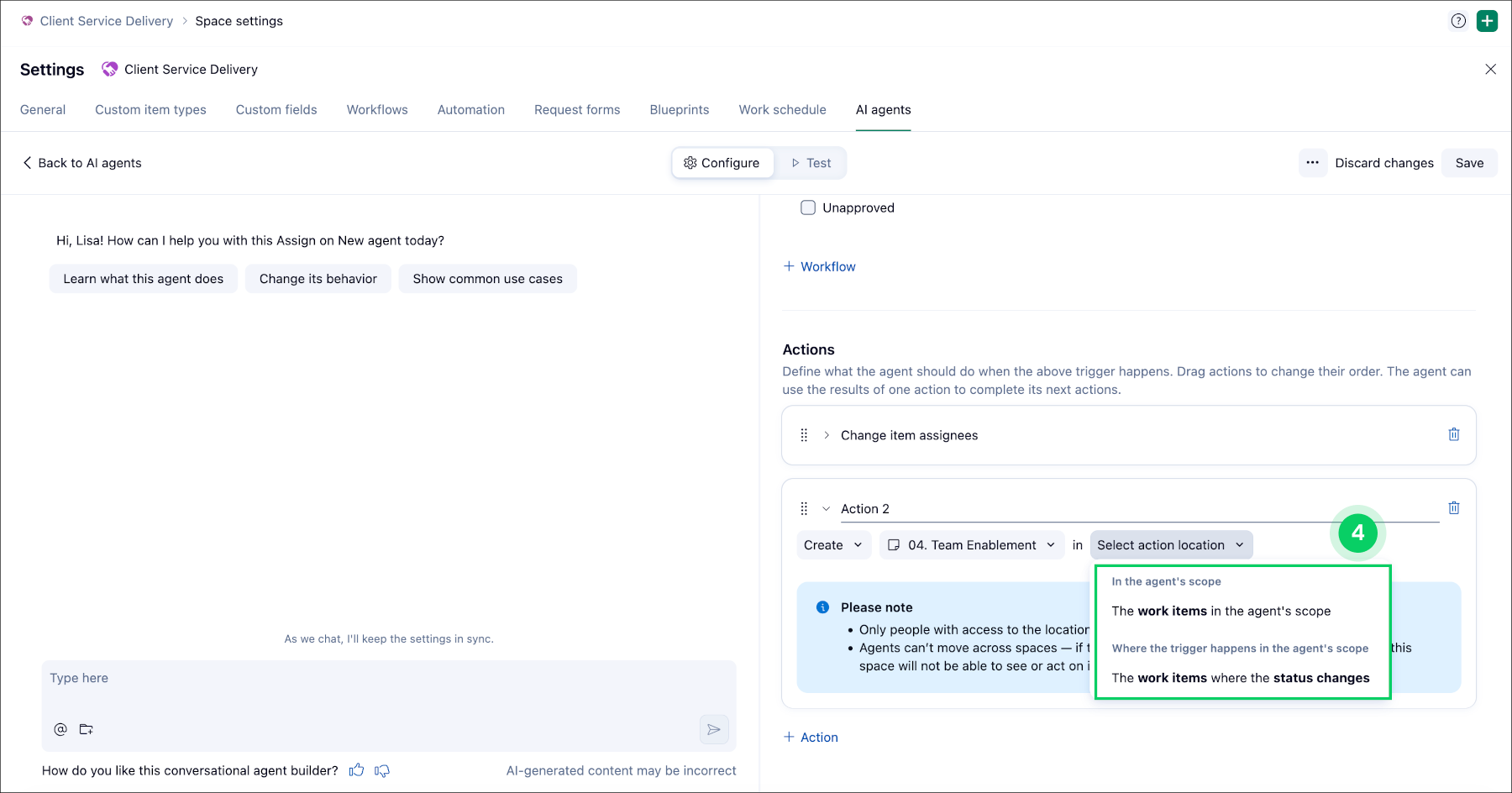The image size is (1512, 793).
Task: Click the info icon beside Please note
Action: click(x=823, y=607)
